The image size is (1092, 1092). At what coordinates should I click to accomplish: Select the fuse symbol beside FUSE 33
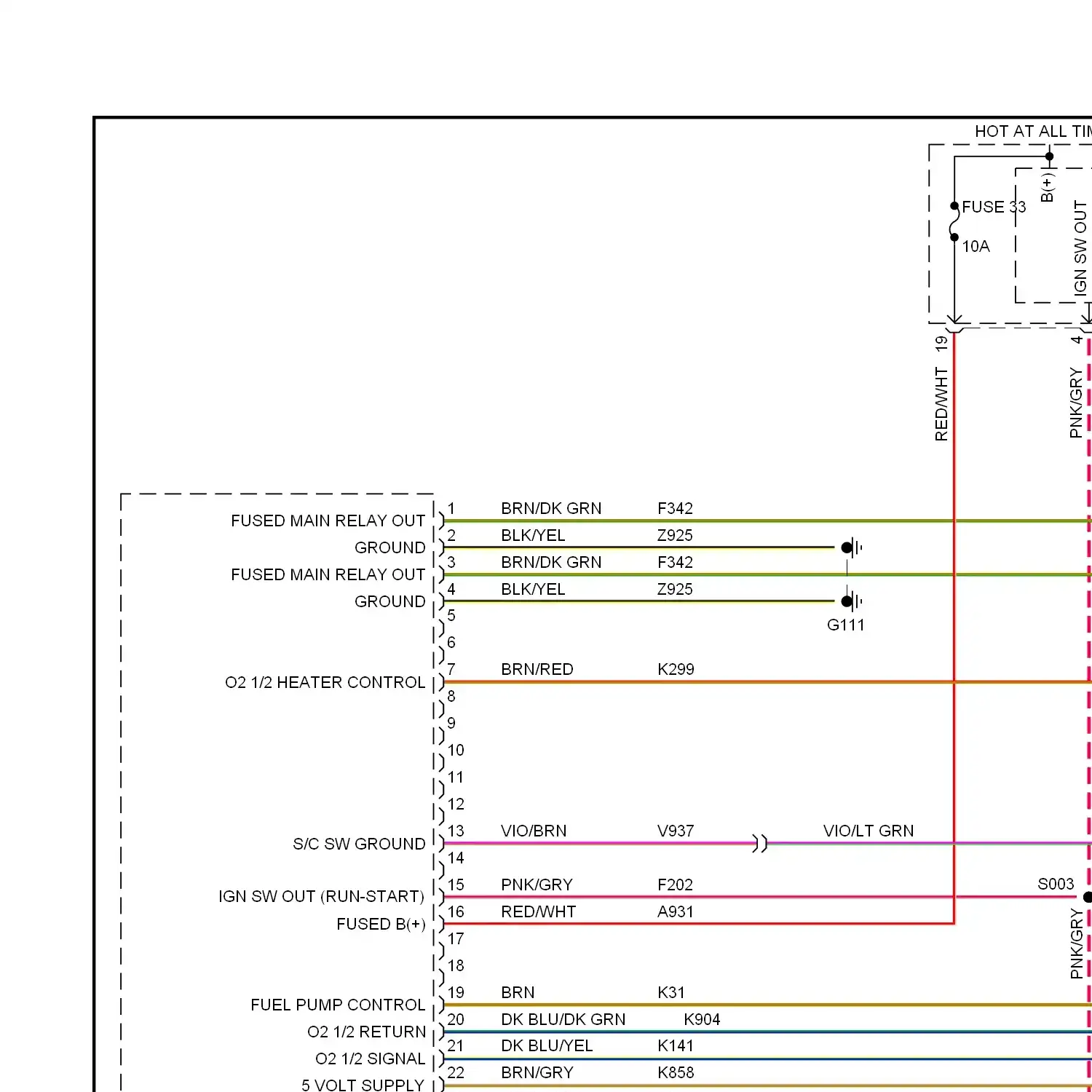click(x=954, y=221)
